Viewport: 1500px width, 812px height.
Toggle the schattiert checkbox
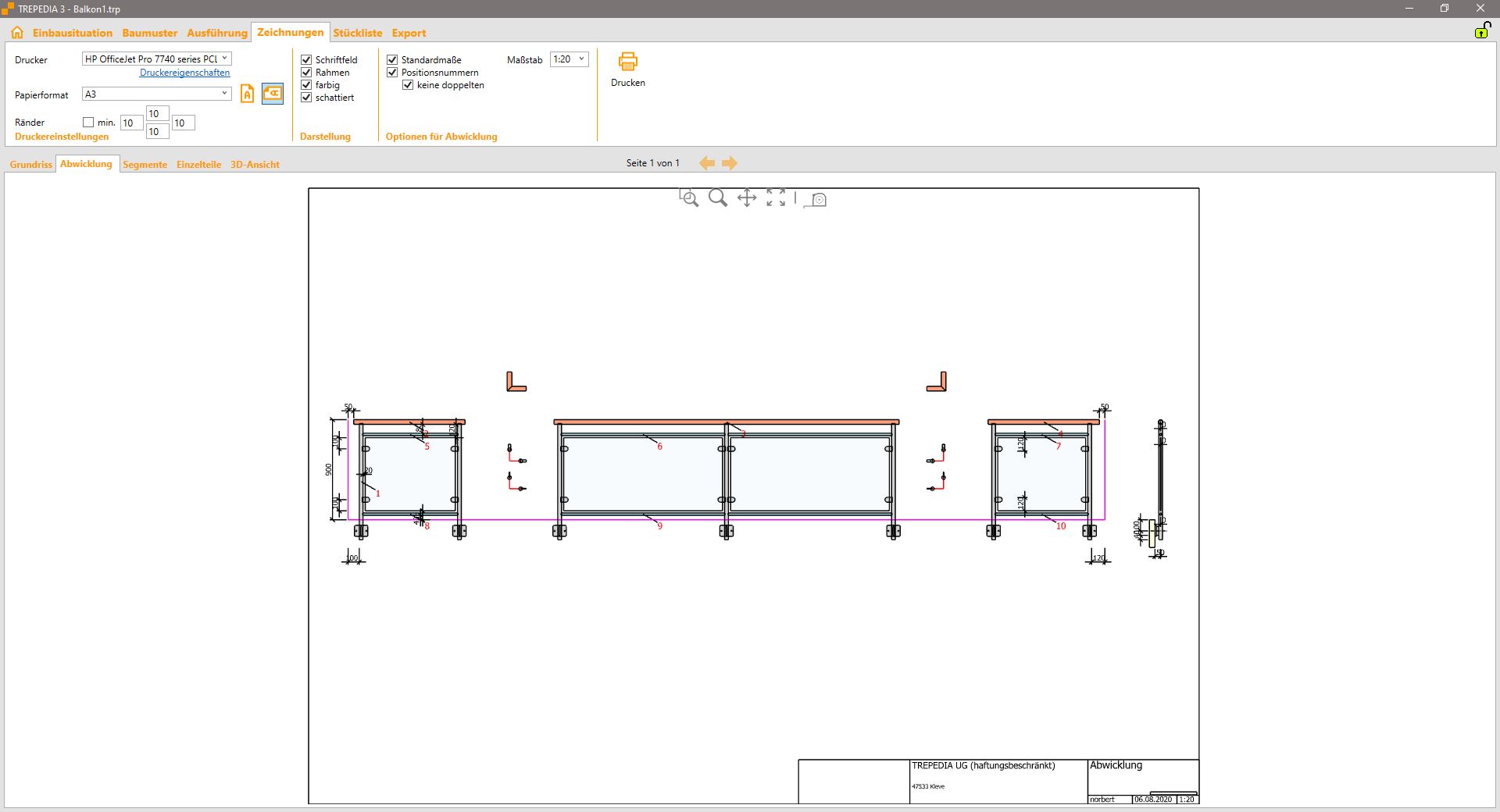(x=307, y=98)
